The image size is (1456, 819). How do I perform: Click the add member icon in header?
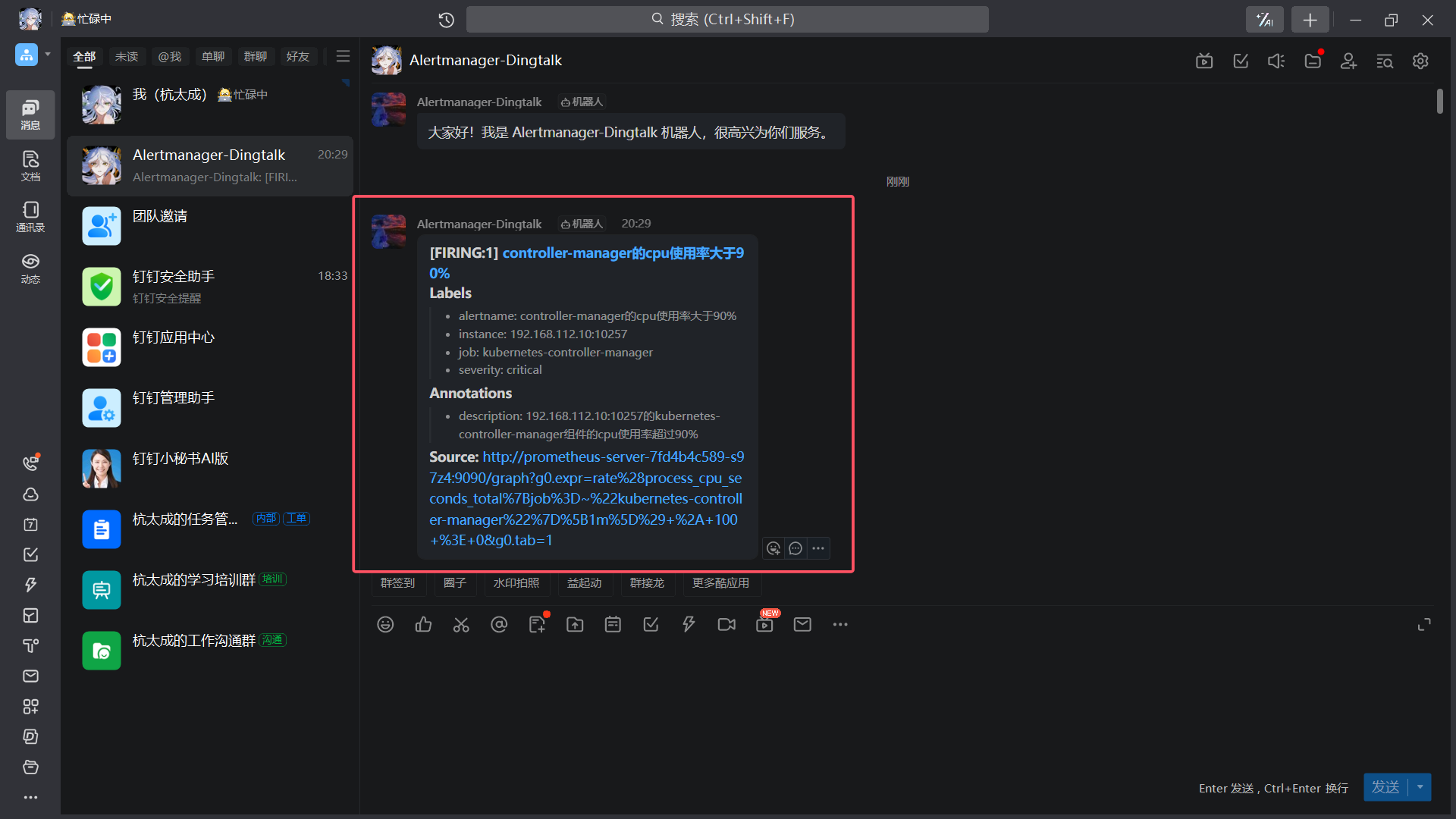pos(1348,61)
